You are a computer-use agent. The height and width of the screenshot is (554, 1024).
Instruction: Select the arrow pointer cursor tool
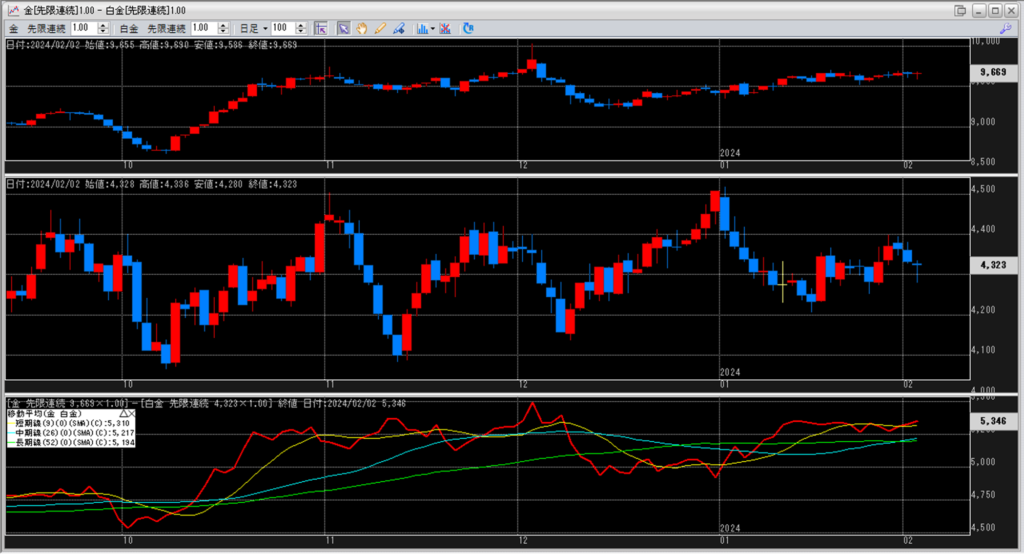(343, 28)
